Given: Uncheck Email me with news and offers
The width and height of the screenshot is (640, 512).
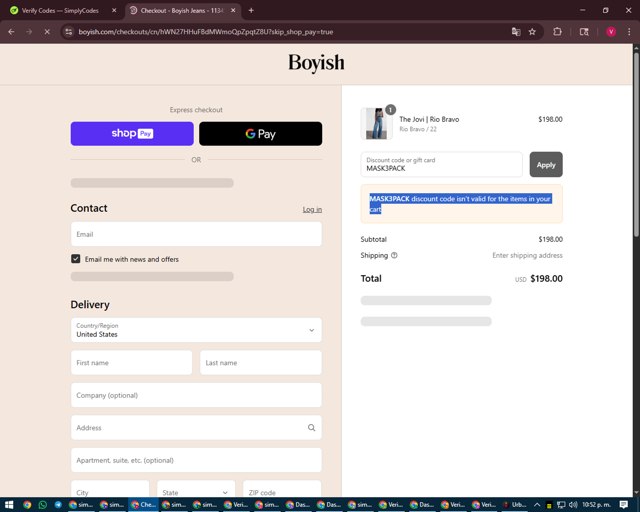Looking at the screenshot, I should 76,259.
